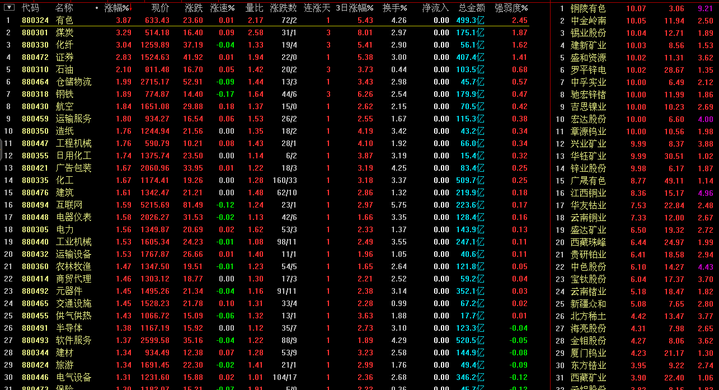This screenshot has height=390, width=719.
Task: Sort by the 量比 column header
Action: pos(254,8)
